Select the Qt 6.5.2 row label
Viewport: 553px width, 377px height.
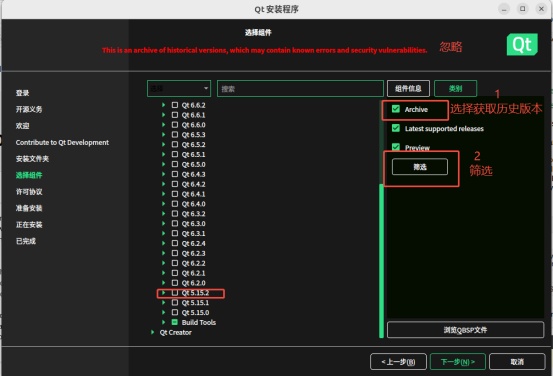(x=193, y=145)
